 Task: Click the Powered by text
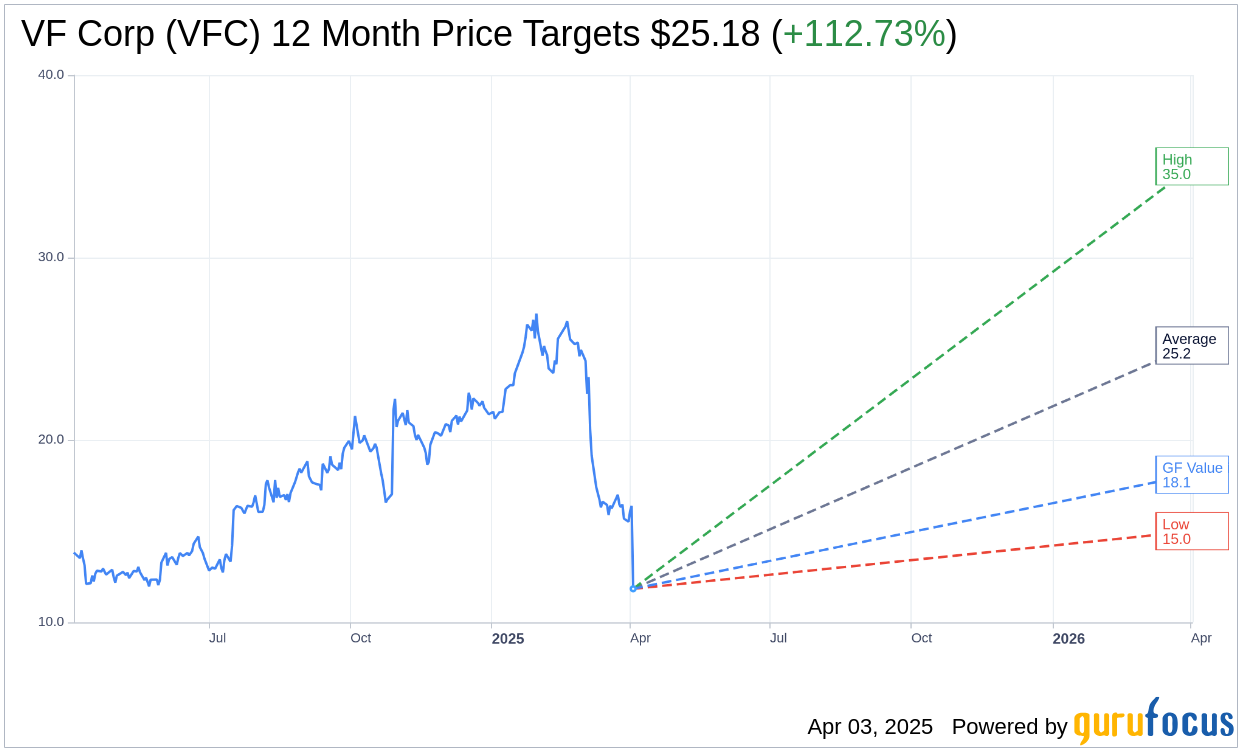pyautogui.click(x=1009, y=727)
